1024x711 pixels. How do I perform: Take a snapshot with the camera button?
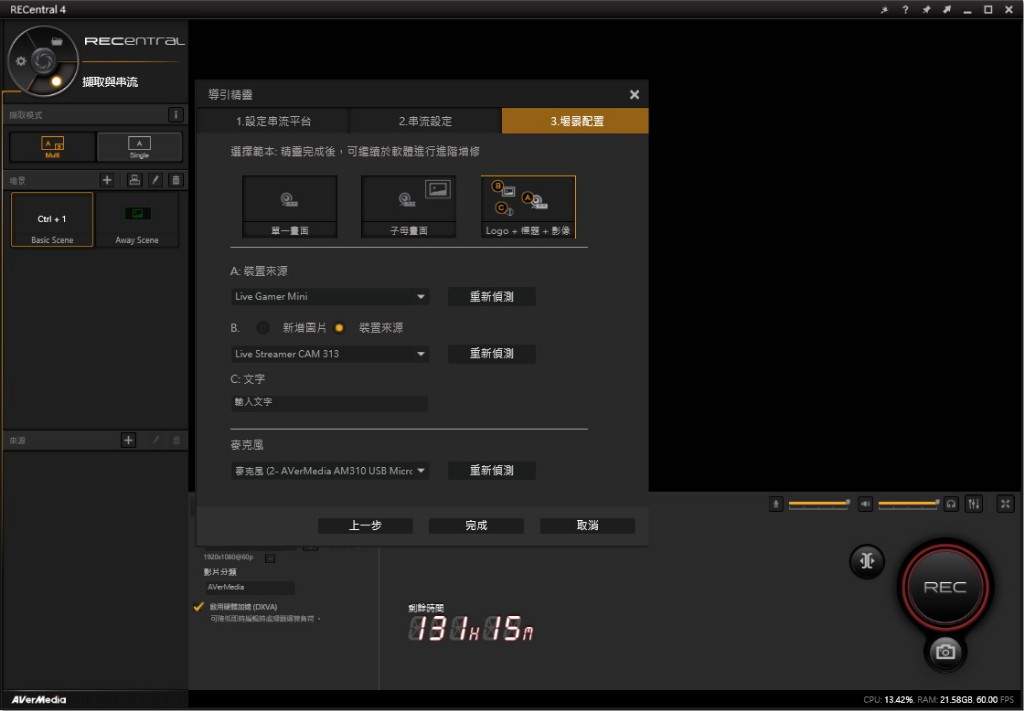point(945,652)
